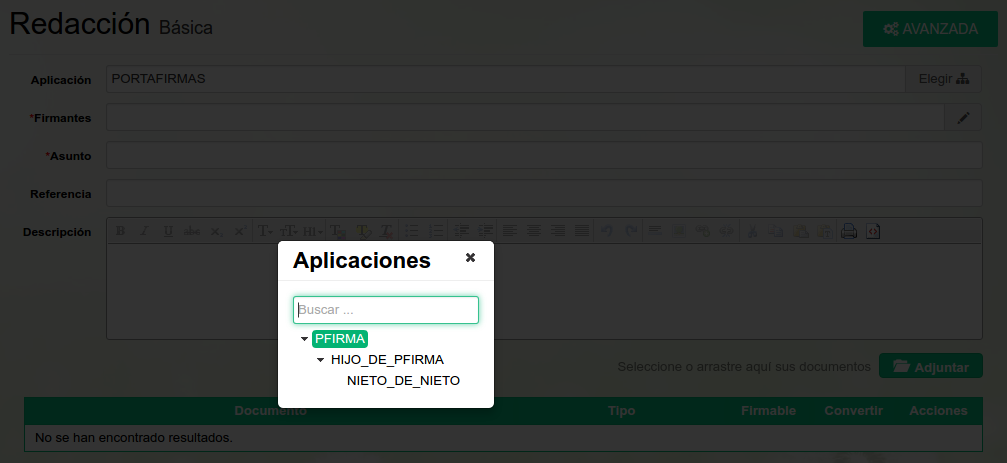Click the Acciones column header
Viewport: 1007px width, 463px height.
click(938, 410)
